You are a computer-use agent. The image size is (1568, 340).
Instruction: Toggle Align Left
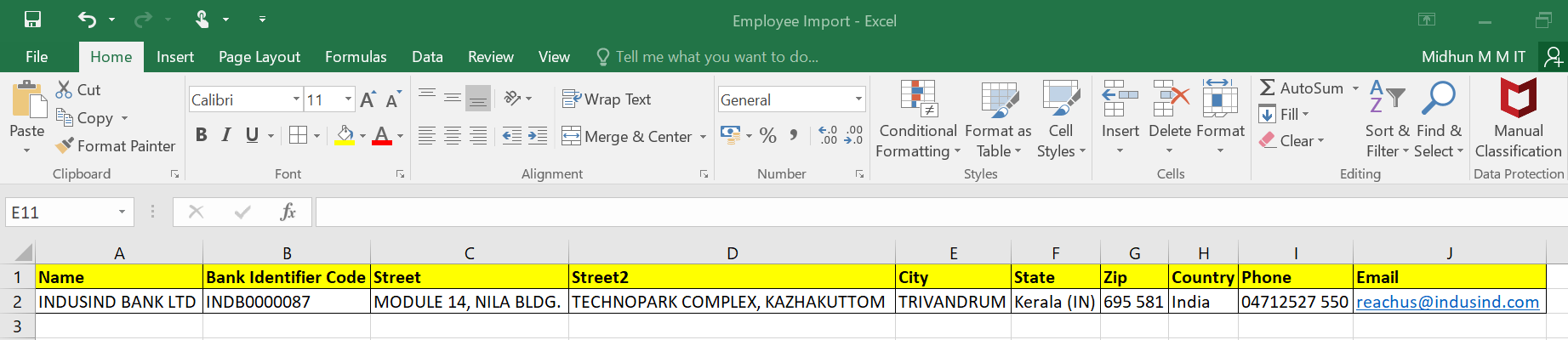tap(427, 136)
